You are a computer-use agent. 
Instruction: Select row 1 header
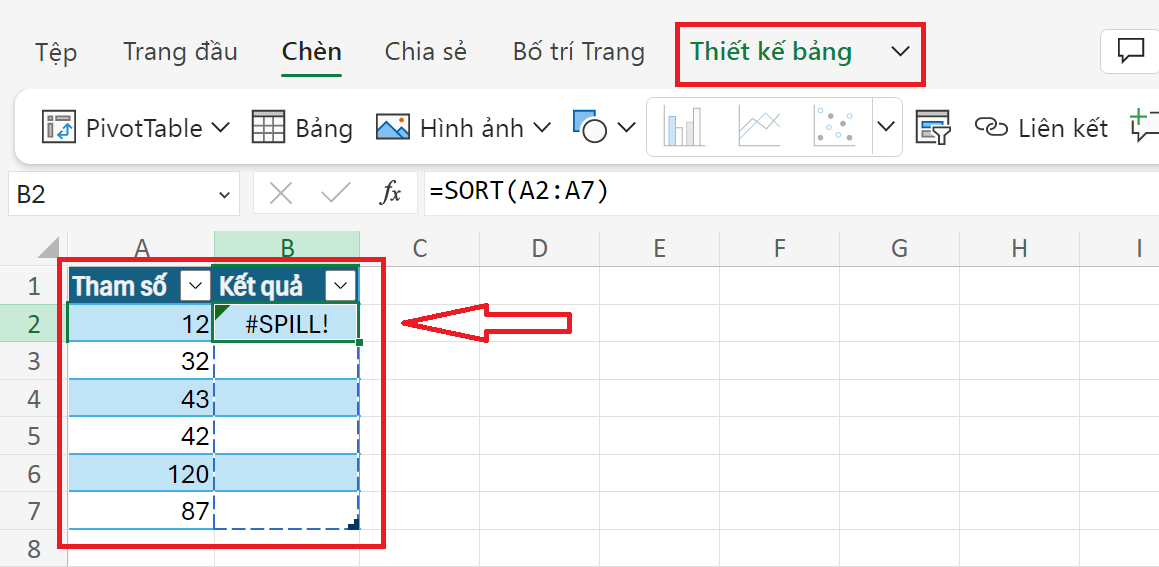tap(33, 285)
